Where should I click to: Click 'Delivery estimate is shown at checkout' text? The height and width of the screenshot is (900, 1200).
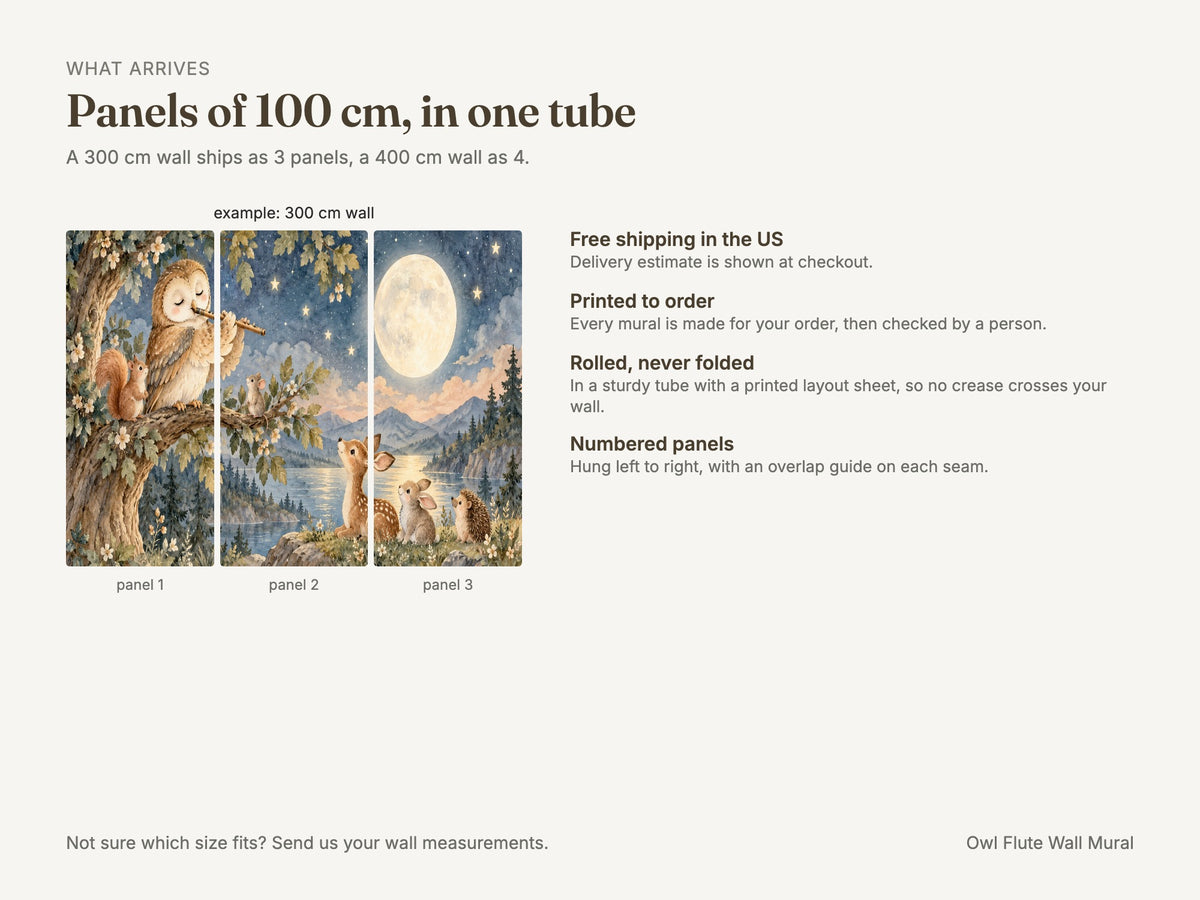coord(722,262)
